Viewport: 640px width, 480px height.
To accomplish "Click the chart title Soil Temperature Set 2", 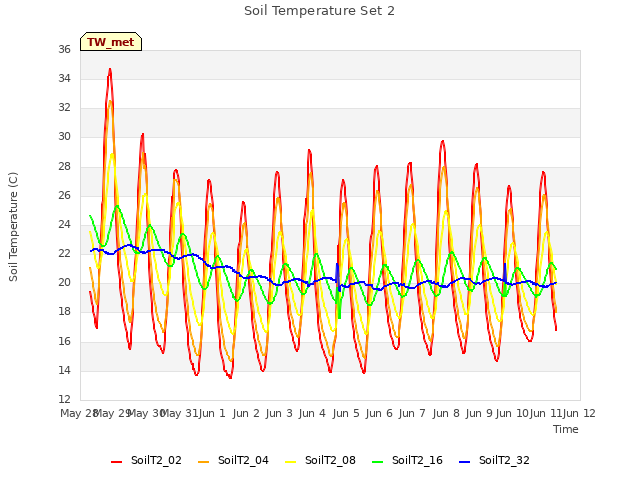I will point(319,11).
